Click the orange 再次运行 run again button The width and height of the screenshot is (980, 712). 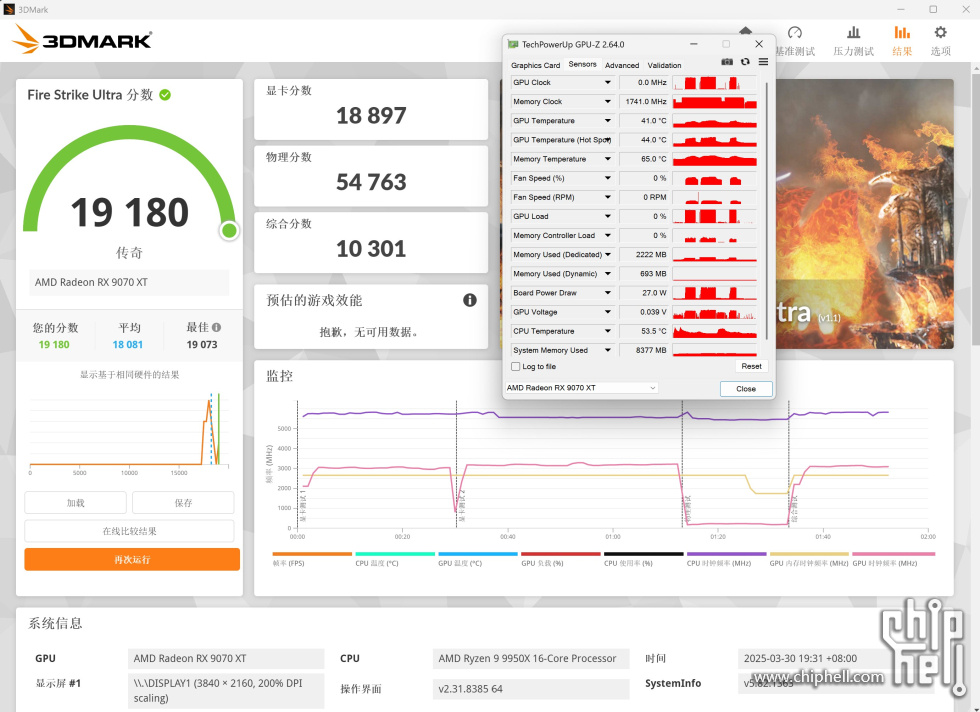click(132, 559)
